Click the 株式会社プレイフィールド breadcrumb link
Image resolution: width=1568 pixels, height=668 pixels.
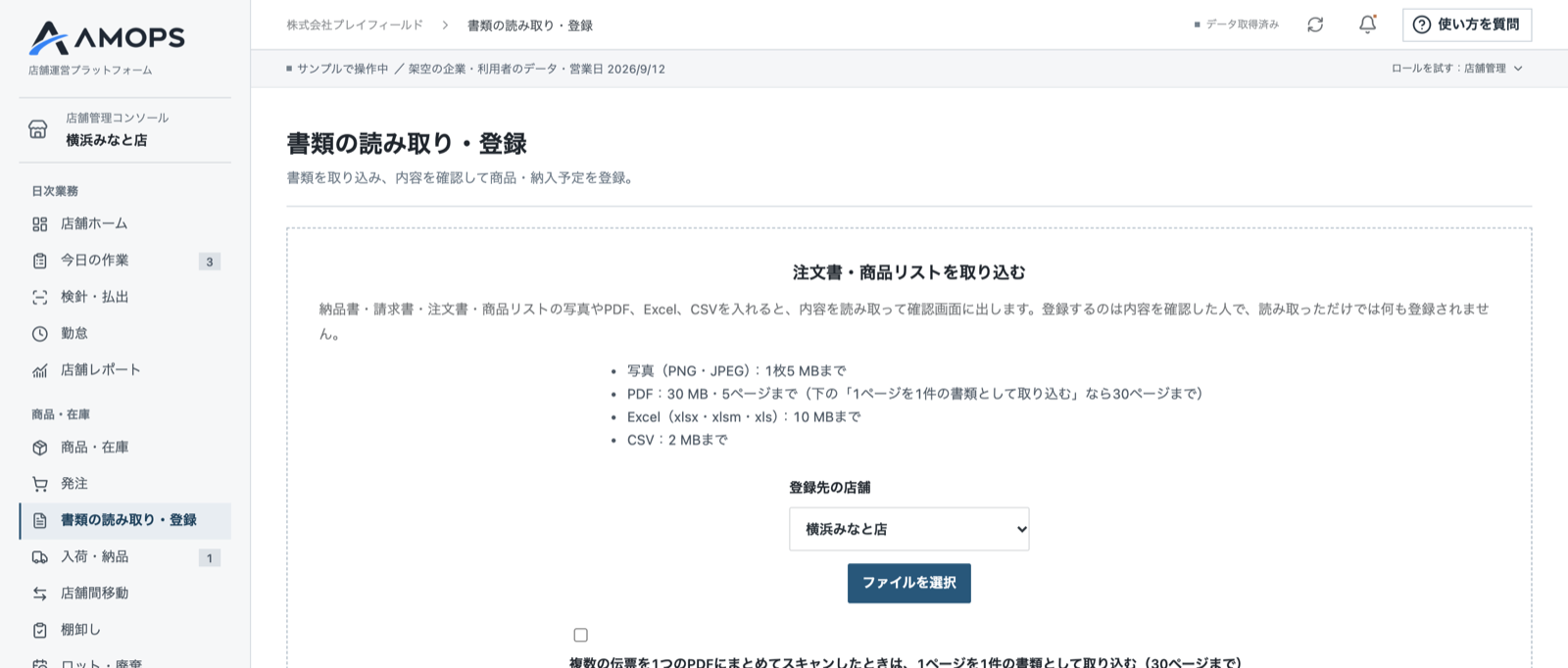(355, 25)
